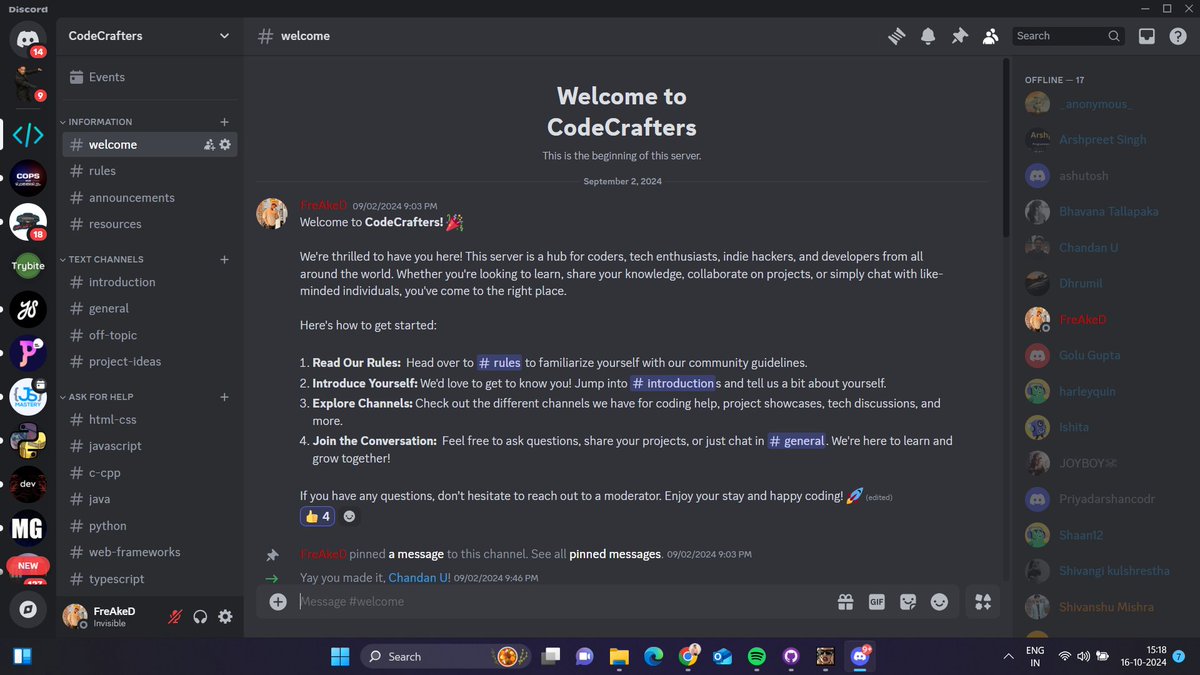Screen dimensions: 1200x675
Task: Open the emoji picker in message box
Action: 939,601
